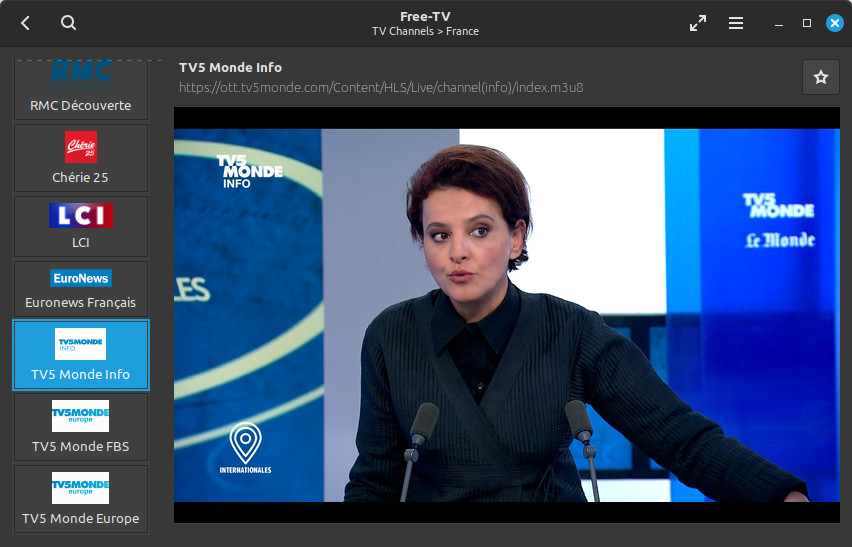
Task: Choose the Euronews Français channel
Action: click(x=81, y=289)
